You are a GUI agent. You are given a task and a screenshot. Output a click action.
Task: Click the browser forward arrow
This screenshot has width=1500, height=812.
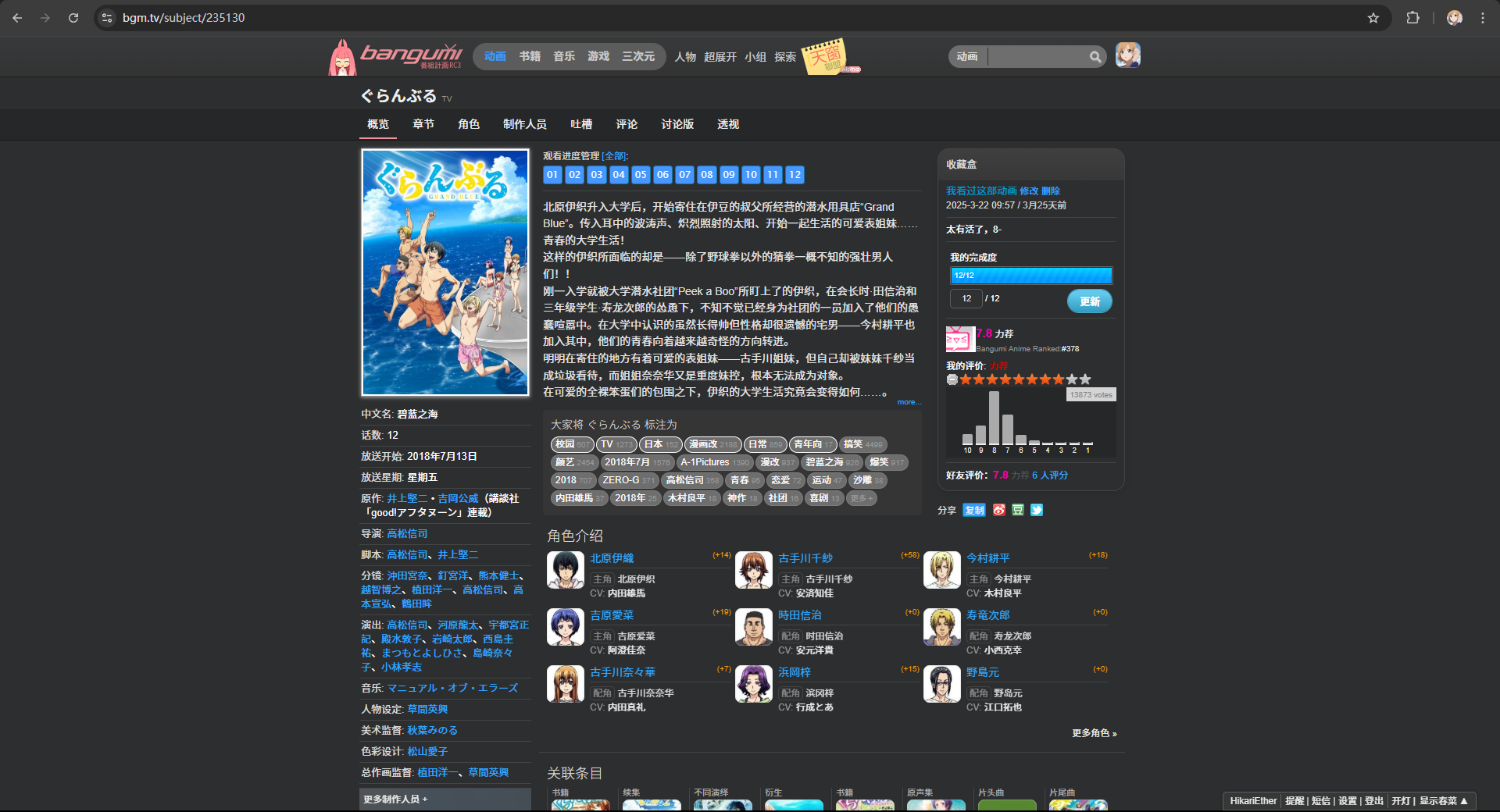[45, 17]
